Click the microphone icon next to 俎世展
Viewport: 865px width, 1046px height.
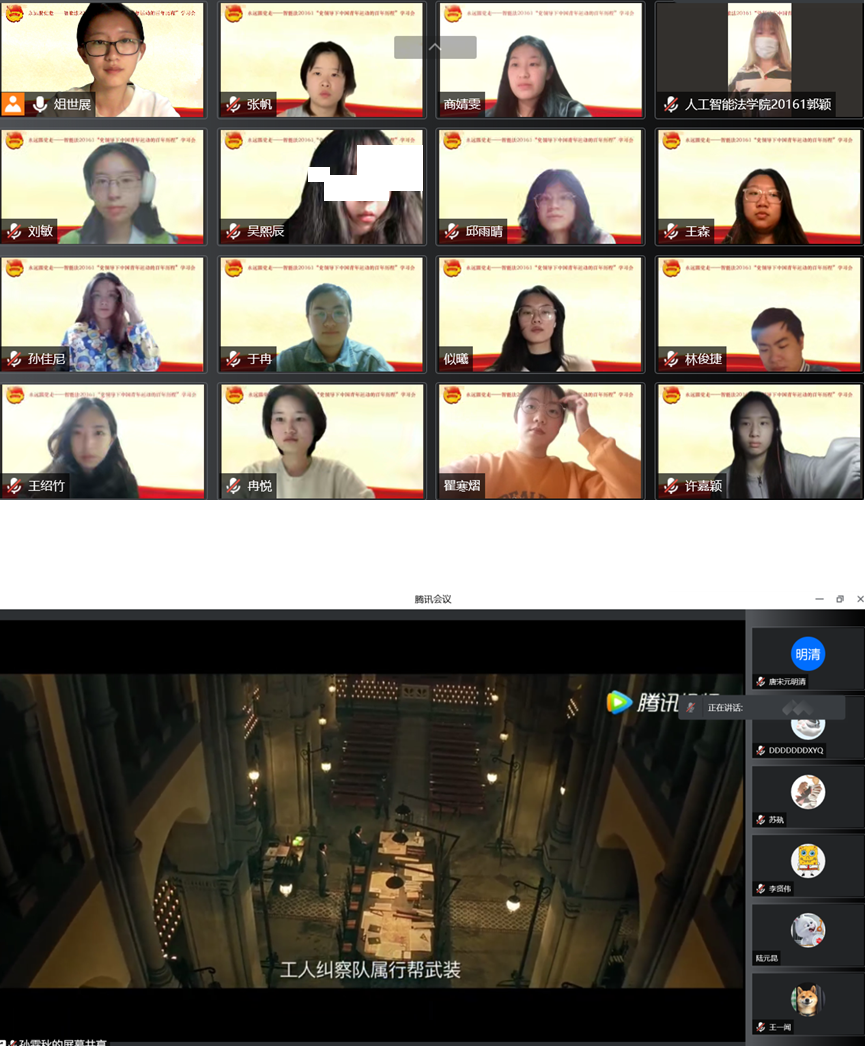click(x=40, y=104)
